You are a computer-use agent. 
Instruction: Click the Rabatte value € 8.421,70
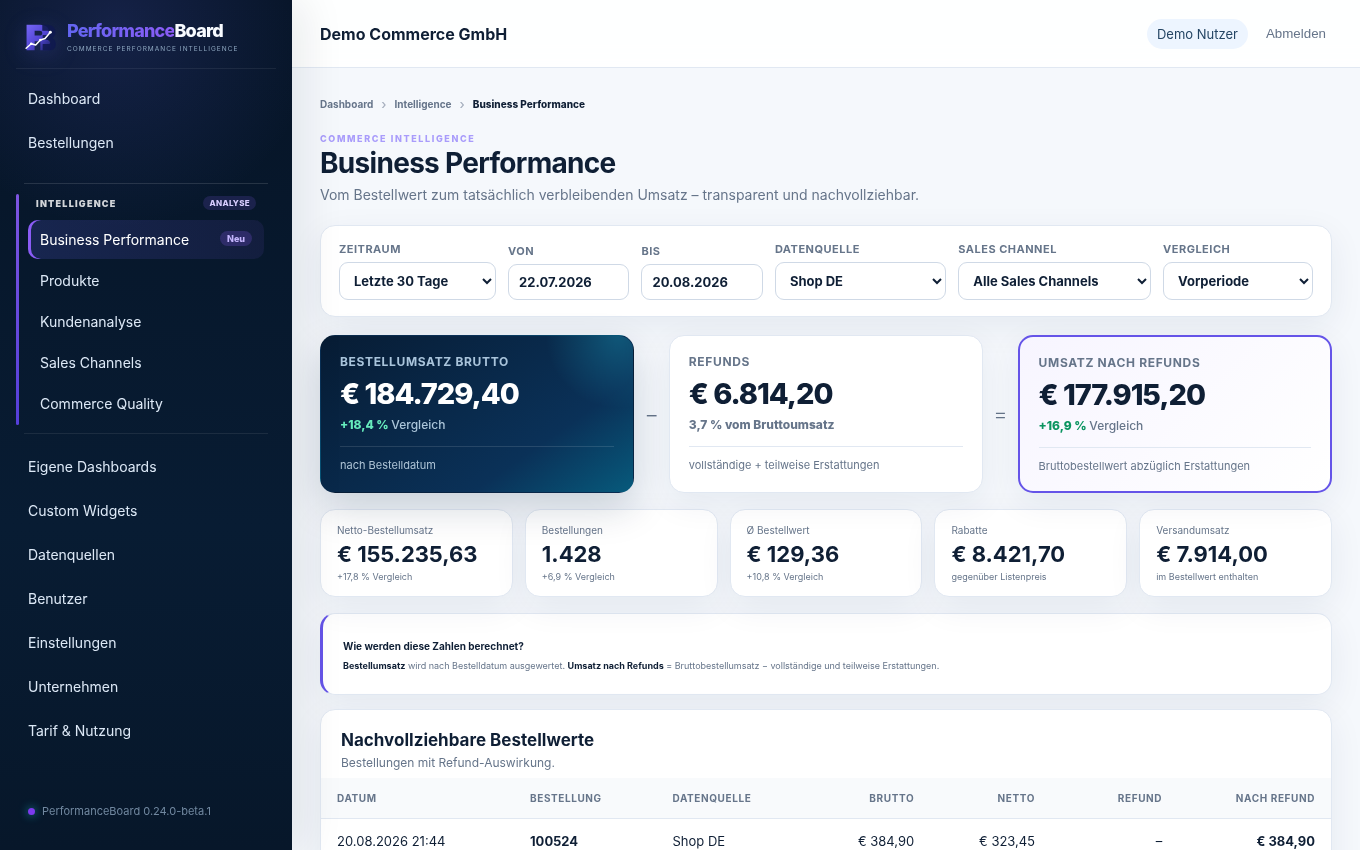[1008, 554]
